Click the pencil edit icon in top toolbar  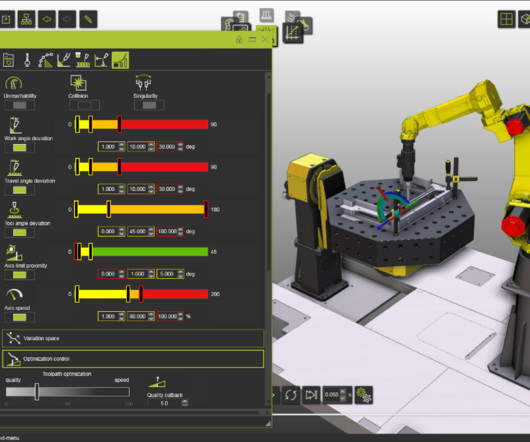click(x=88, y=19)
